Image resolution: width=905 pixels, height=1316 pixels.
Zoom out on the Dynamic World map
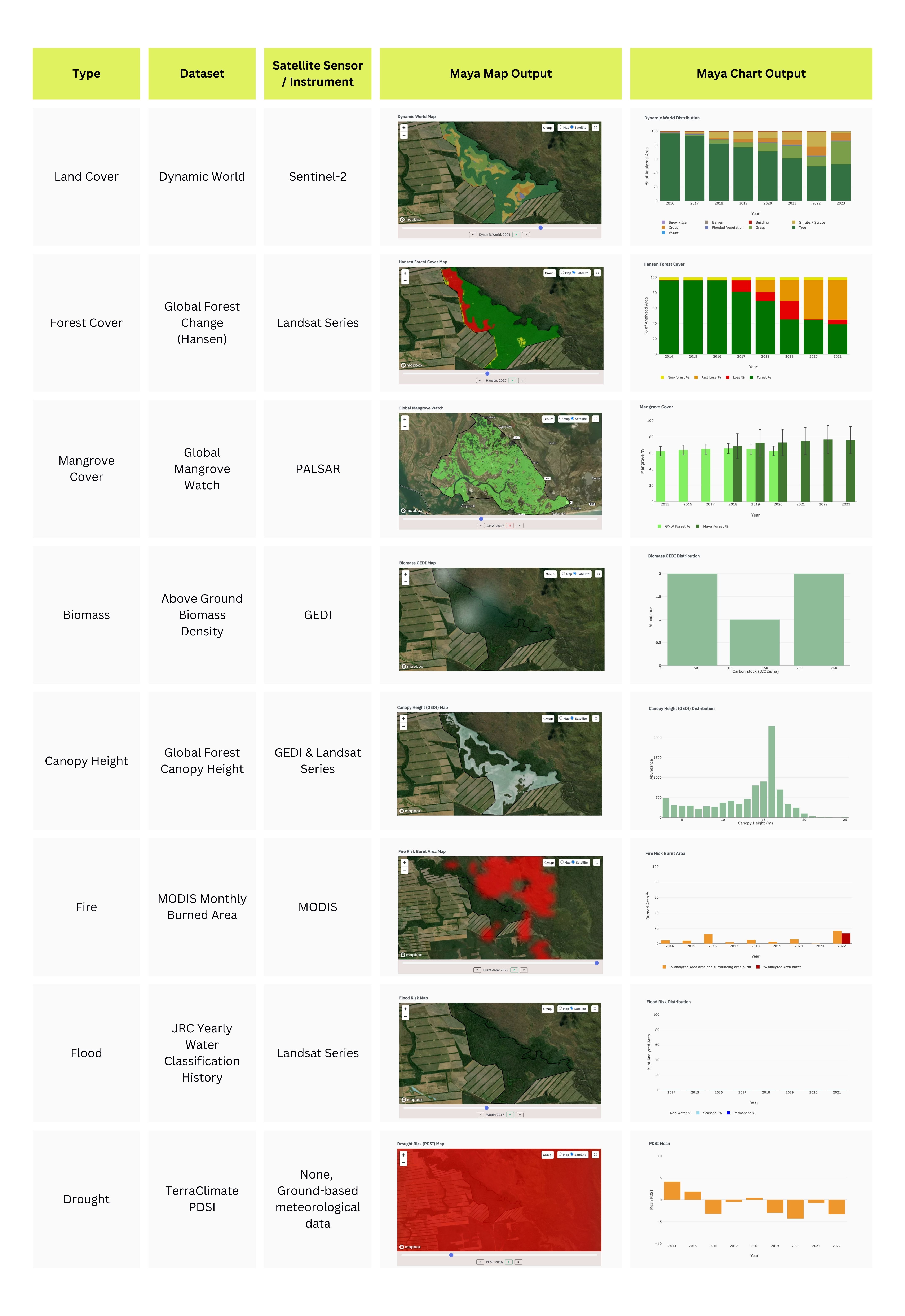(x=404, y=135)
